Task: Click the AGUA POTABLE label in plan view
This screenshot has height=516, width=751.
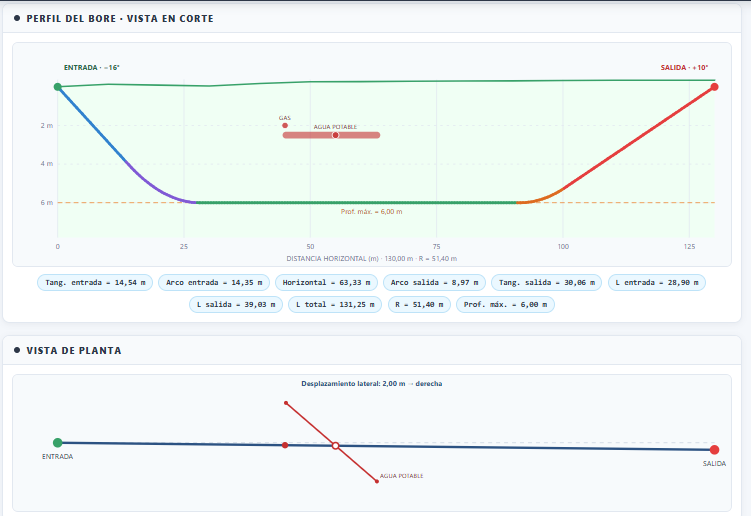Action: click(401, 476)
